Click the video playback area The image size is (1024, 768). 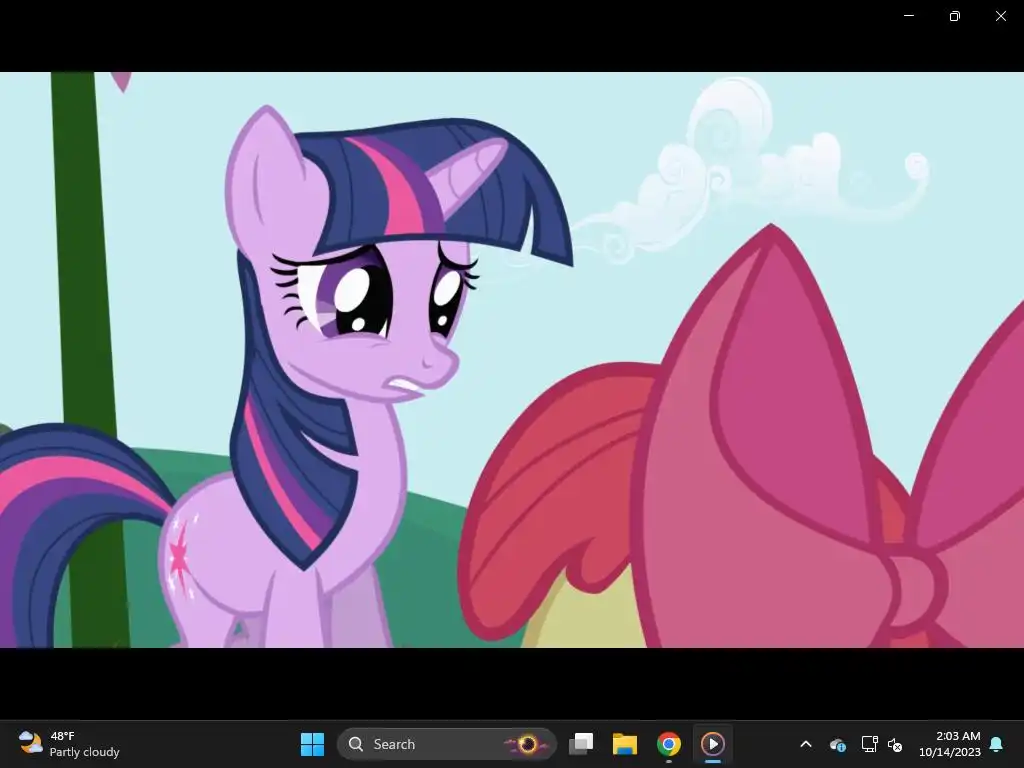pyautogui.click(x=512, y=360)
